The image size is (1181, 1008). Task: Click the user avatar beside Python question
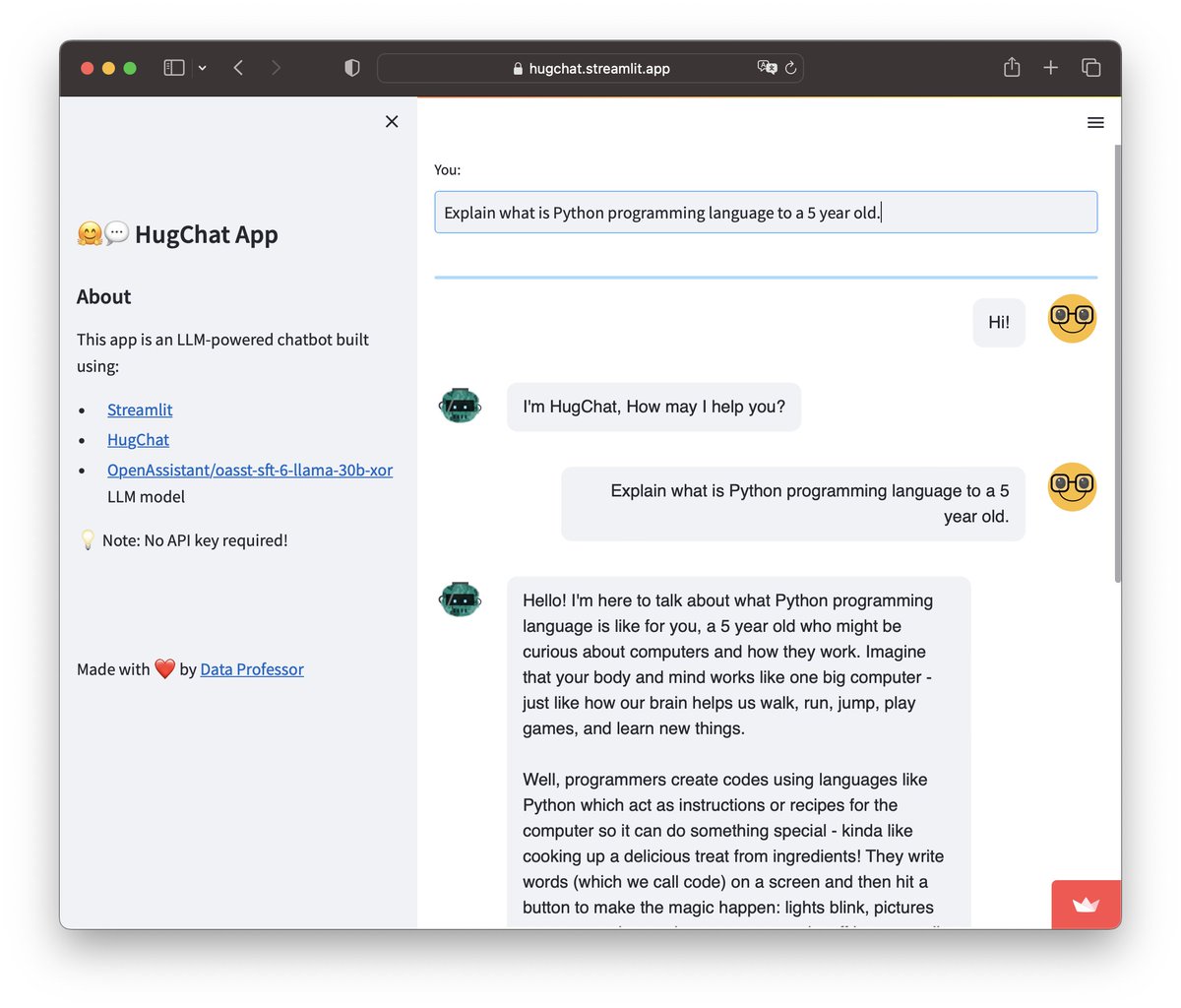(1072, 486)
